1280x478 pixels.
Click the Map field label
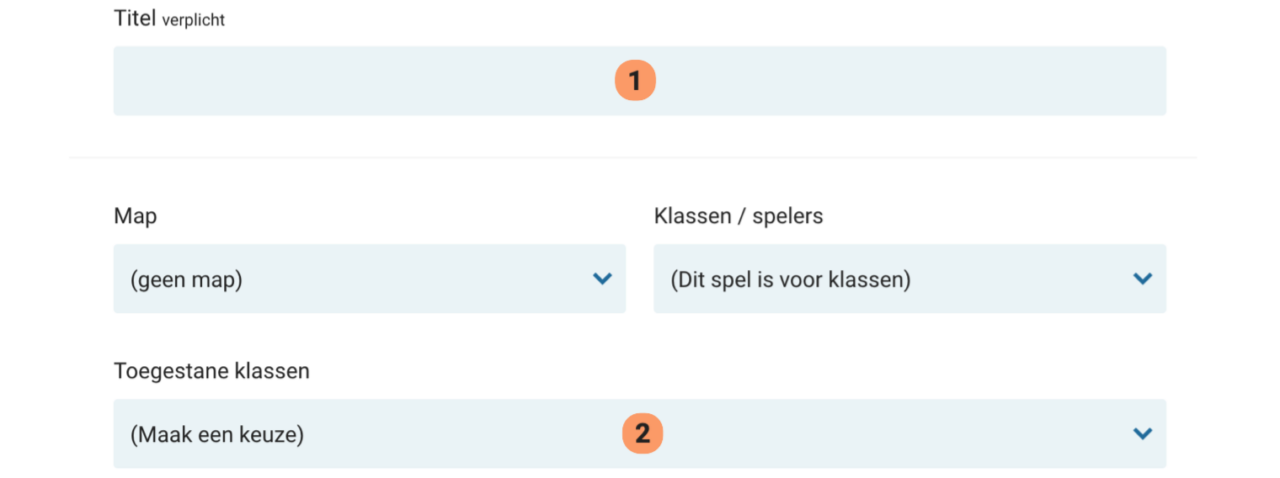tap(135, 216)
